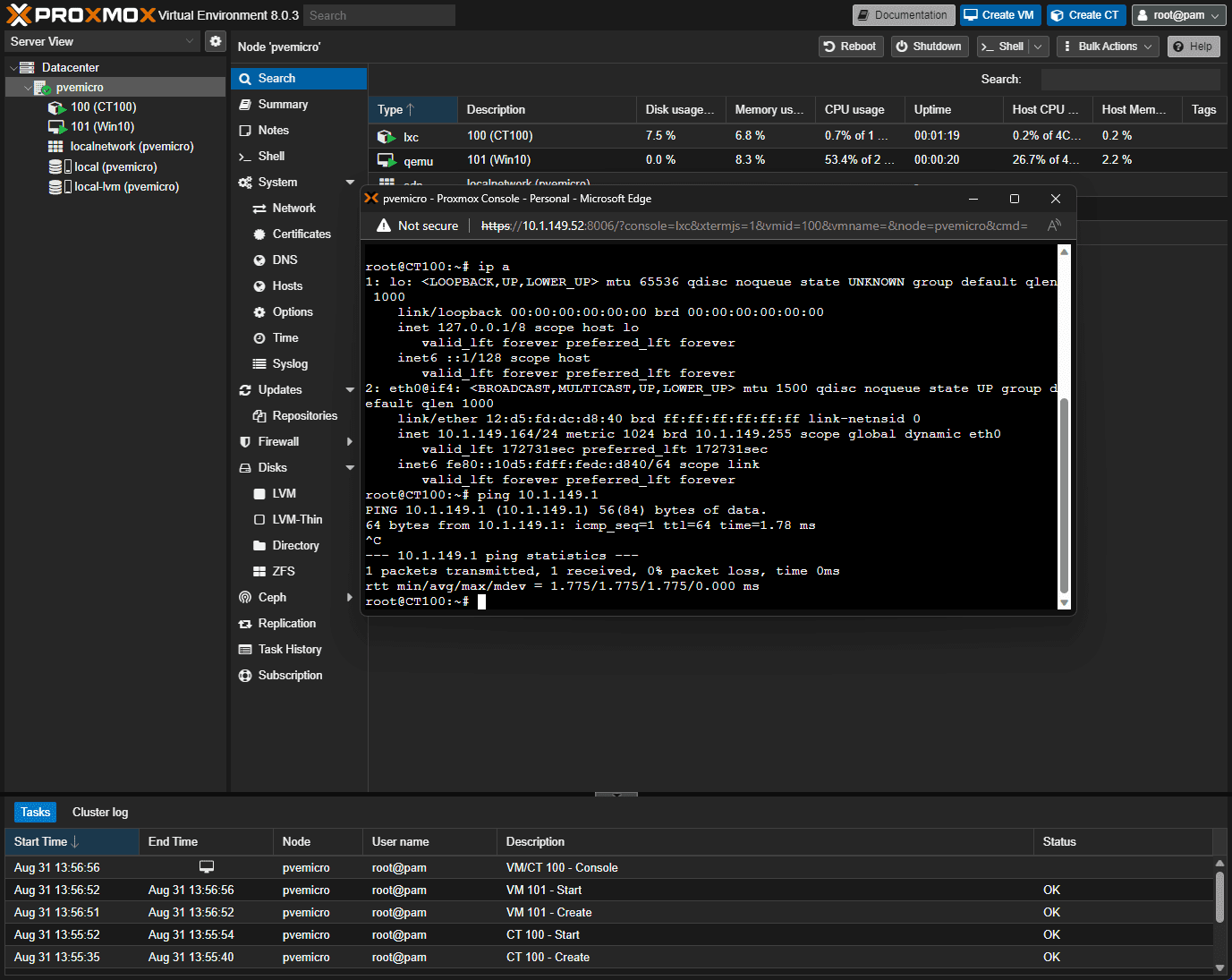Sort by the CPU usage column header
The image size is (1232, 980).
tap(860, 109)
